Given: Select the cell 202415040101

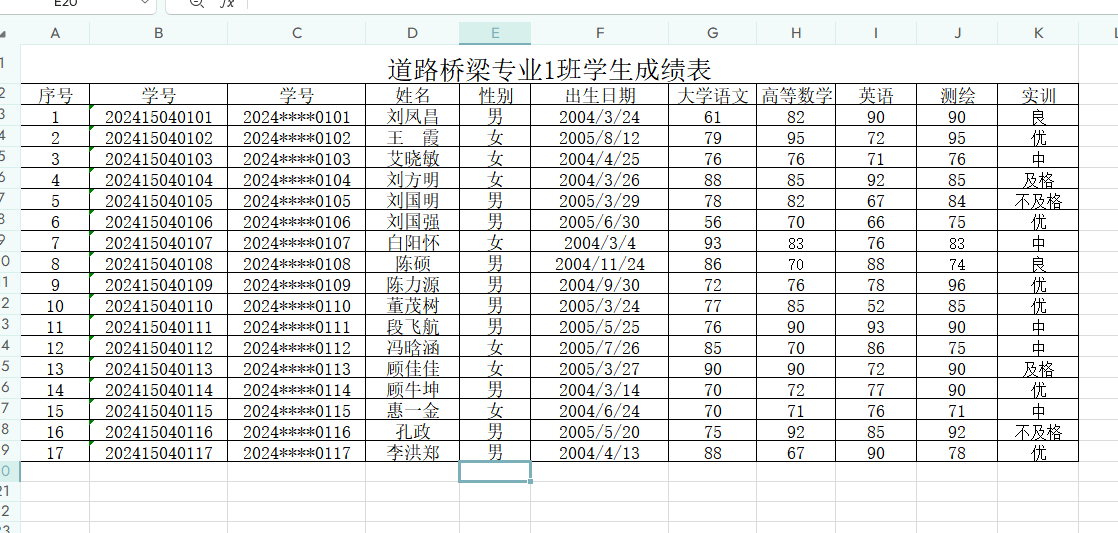Looking at the screenshot, I should [158, 117].
